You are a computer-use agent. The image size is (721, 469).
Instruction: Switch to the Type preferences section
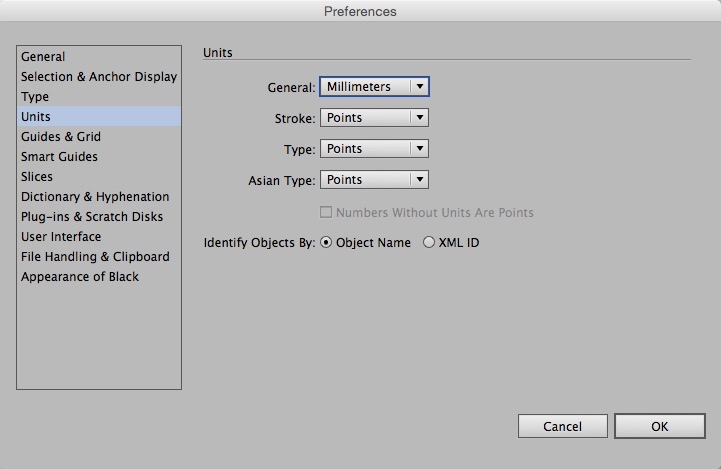(x=35, y=97)
